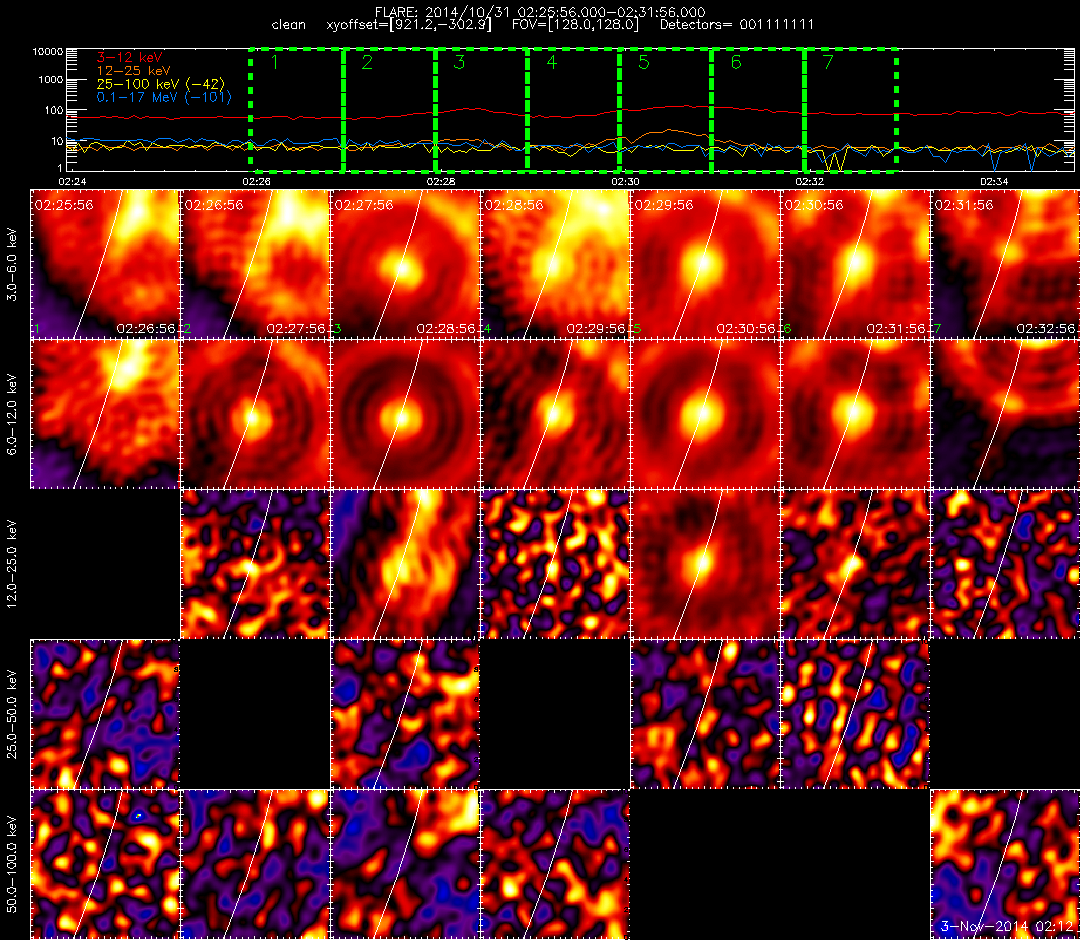Open the 50.0-100.0 keV image for interval 1

point(105,864)
